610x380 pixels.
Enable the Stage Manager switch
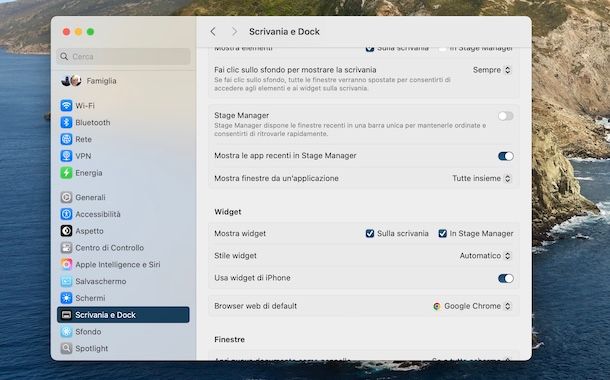(505, 116)
